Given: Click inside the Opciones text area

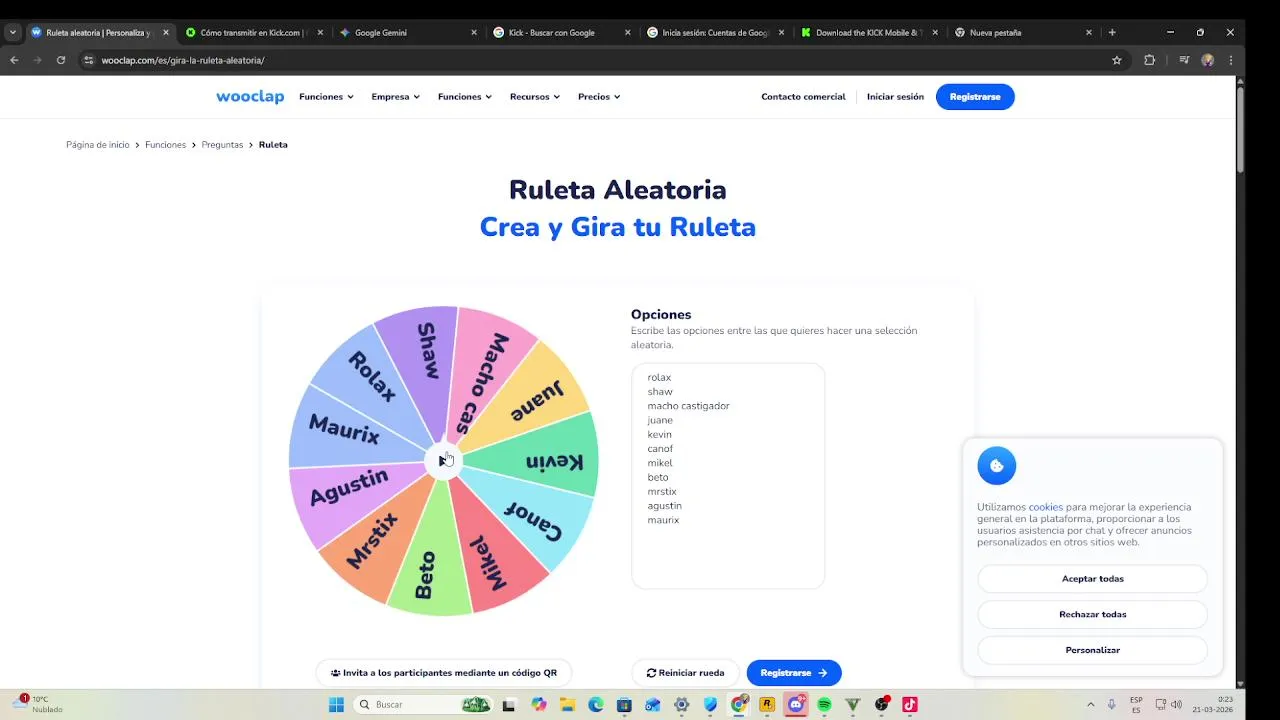Looking at the screenshot, I should pyautogui.click(x=728, y=476).
